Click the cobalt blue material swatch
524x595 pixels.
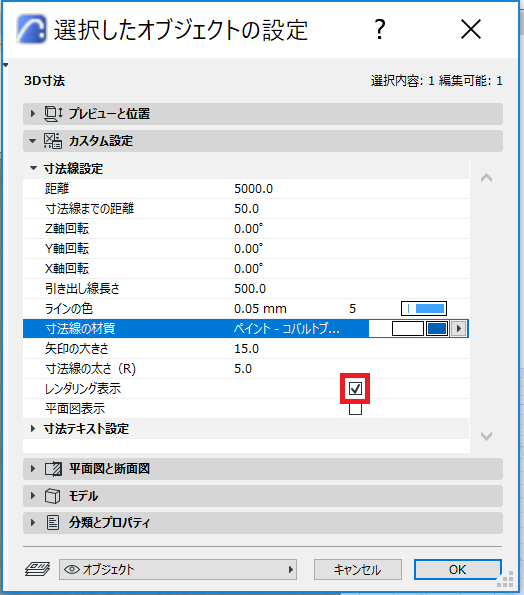point(437,329)
